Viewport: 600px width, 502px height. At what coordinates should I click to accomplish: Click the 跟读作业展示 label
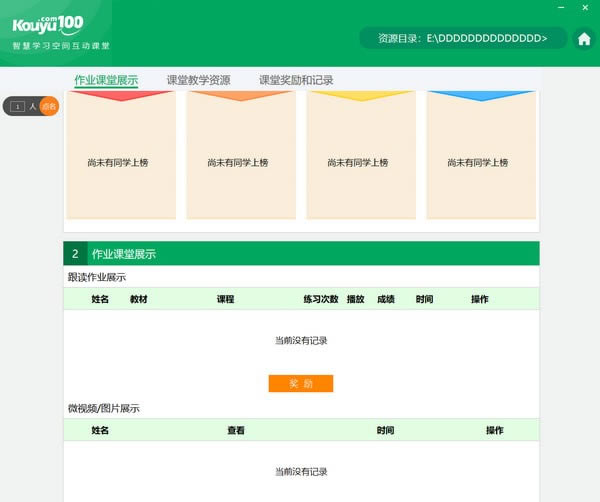tap(97, 277)
